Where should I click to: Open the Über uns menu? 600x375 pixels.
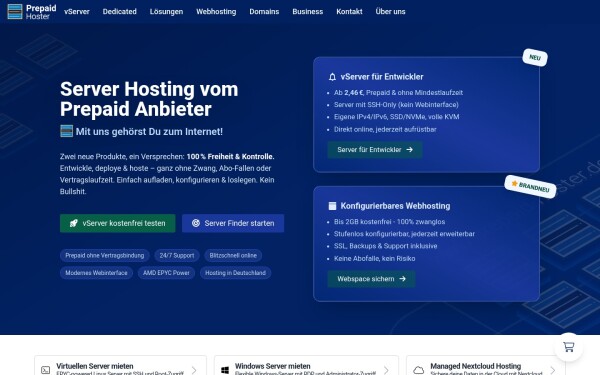[x=390, y=11]
